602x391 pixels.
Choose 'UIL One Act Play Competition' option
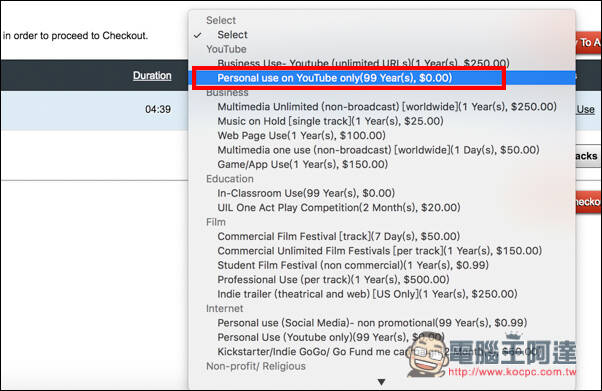tap(339, 208)
